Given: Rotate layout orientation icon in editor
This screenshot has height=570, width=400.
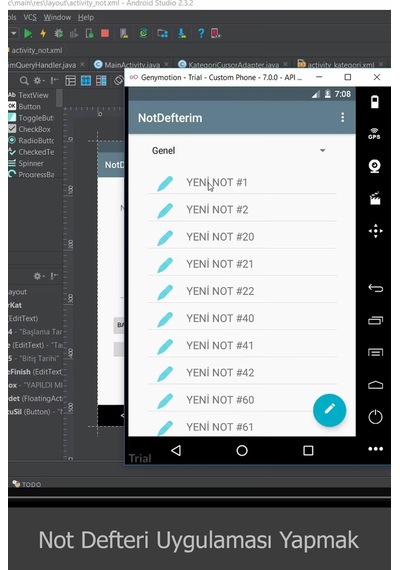Looking at the screenshot, I should [x=118, y=81].
